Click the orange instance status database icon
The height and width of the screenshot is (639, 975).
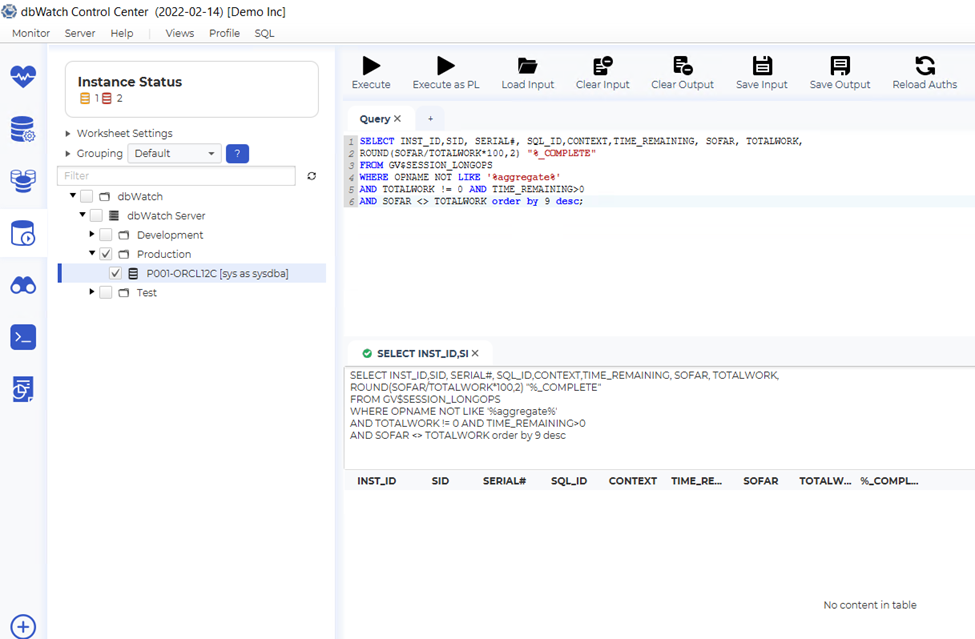[85, 98]
